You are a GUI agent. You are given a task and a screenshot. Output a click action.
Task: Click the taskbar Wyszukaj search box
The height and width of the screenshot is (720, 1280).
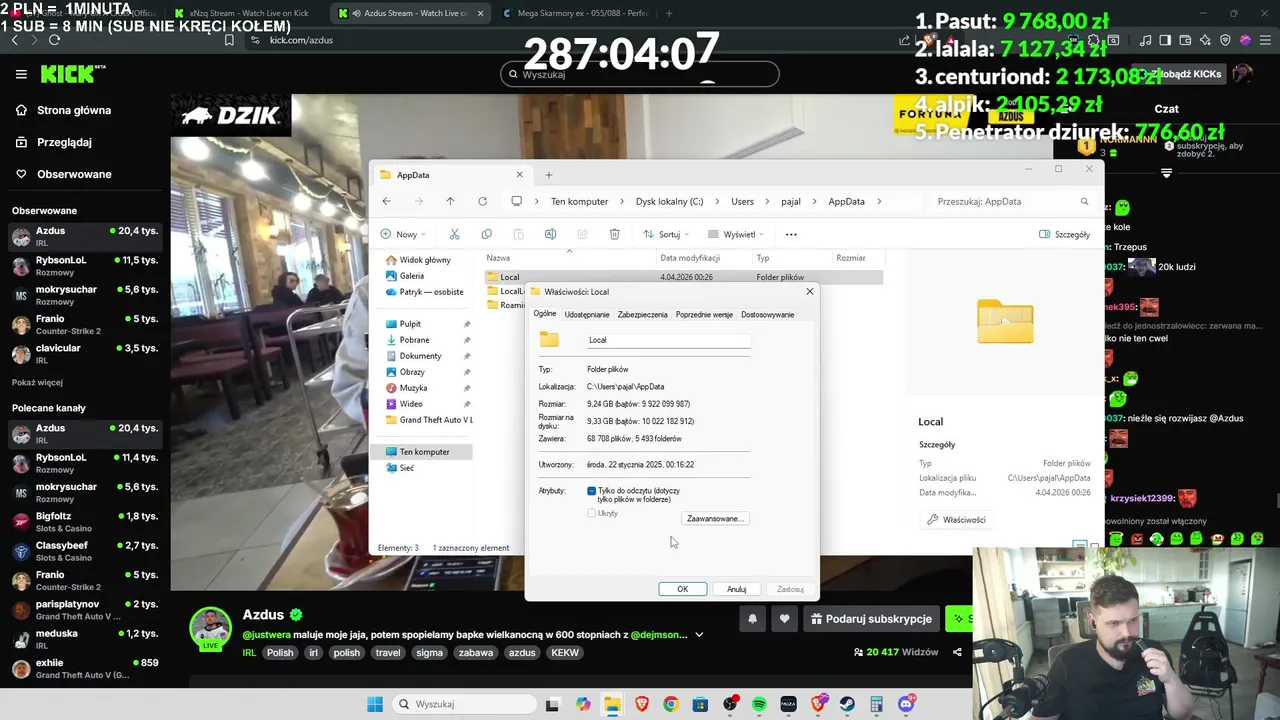click(x=463, y=704)
